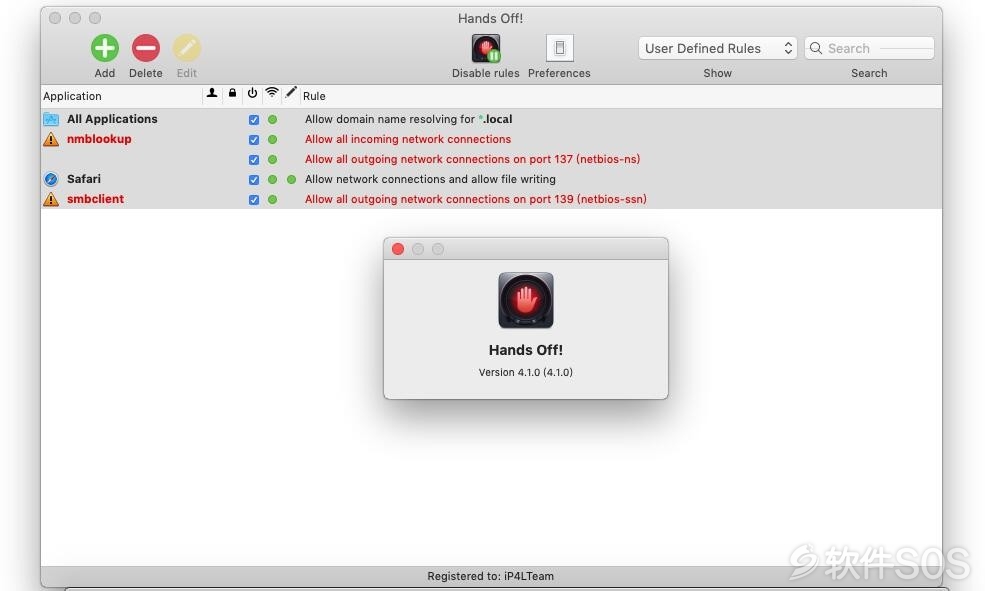Viewport: 985px width, 591px height.
Task: Click the nmblookup incoming rule green dot
Action: pyautogui.click(x=272, y=139)
